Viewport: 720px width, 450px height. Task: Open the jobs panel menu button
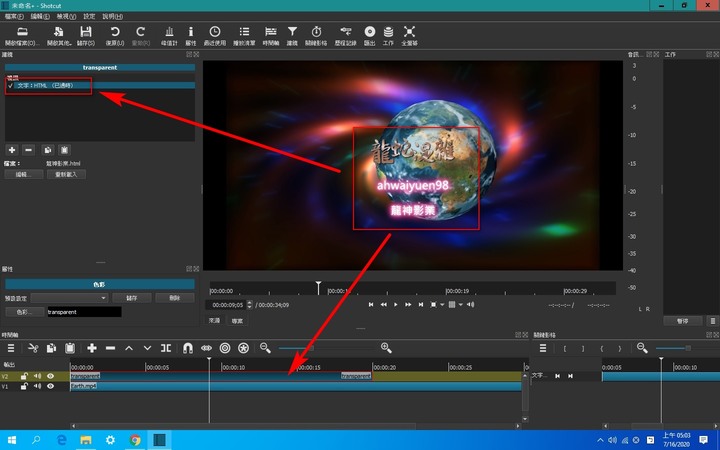[712, 321]
